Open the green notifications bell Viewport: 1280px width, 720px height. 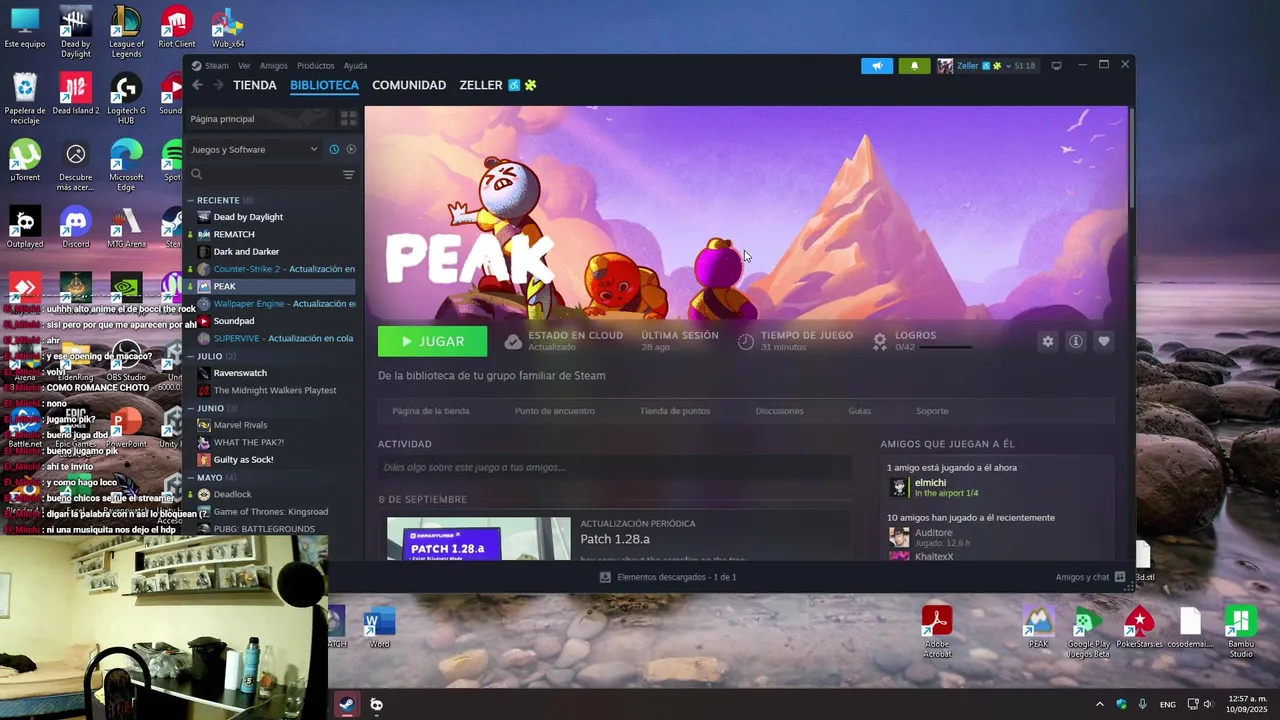coord(914,66)
